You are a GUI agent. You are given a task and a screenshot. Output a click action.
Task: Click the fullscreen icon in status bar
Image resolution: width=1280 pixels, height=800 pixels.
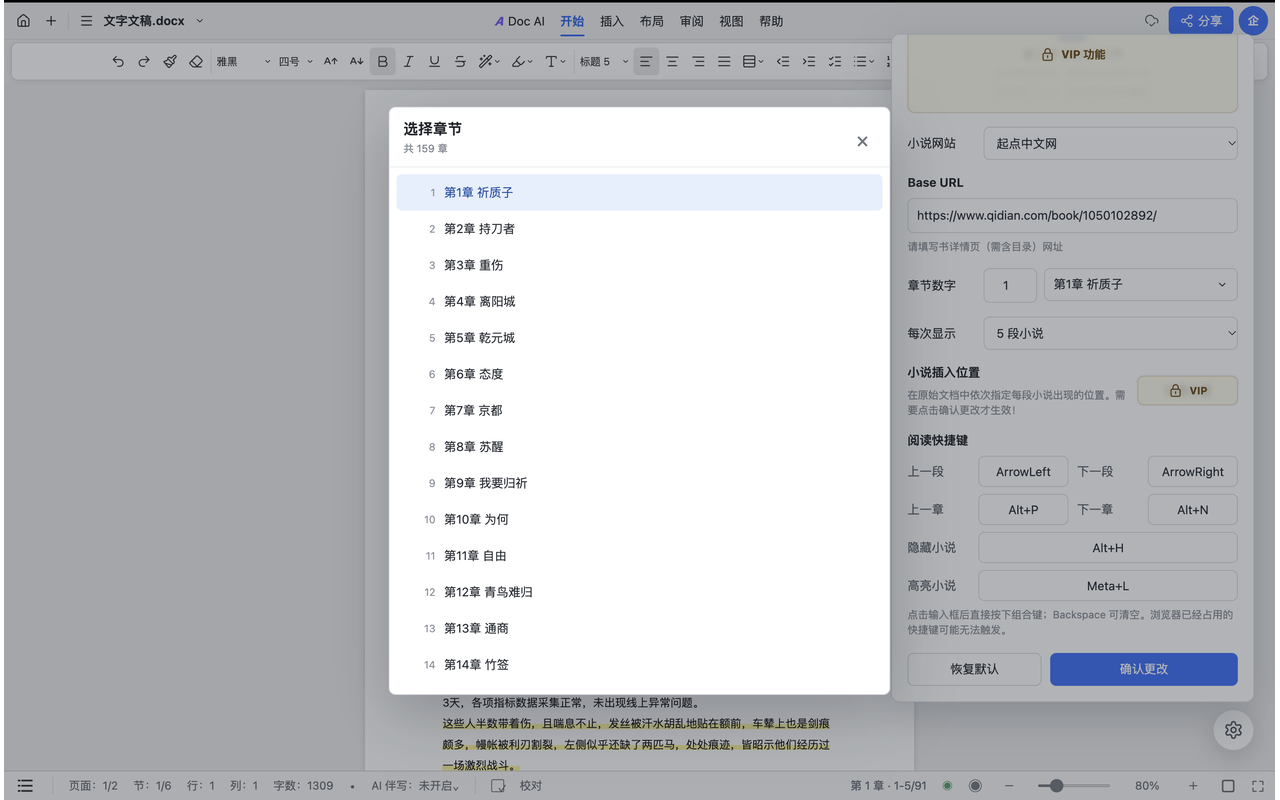(1260, 786)
